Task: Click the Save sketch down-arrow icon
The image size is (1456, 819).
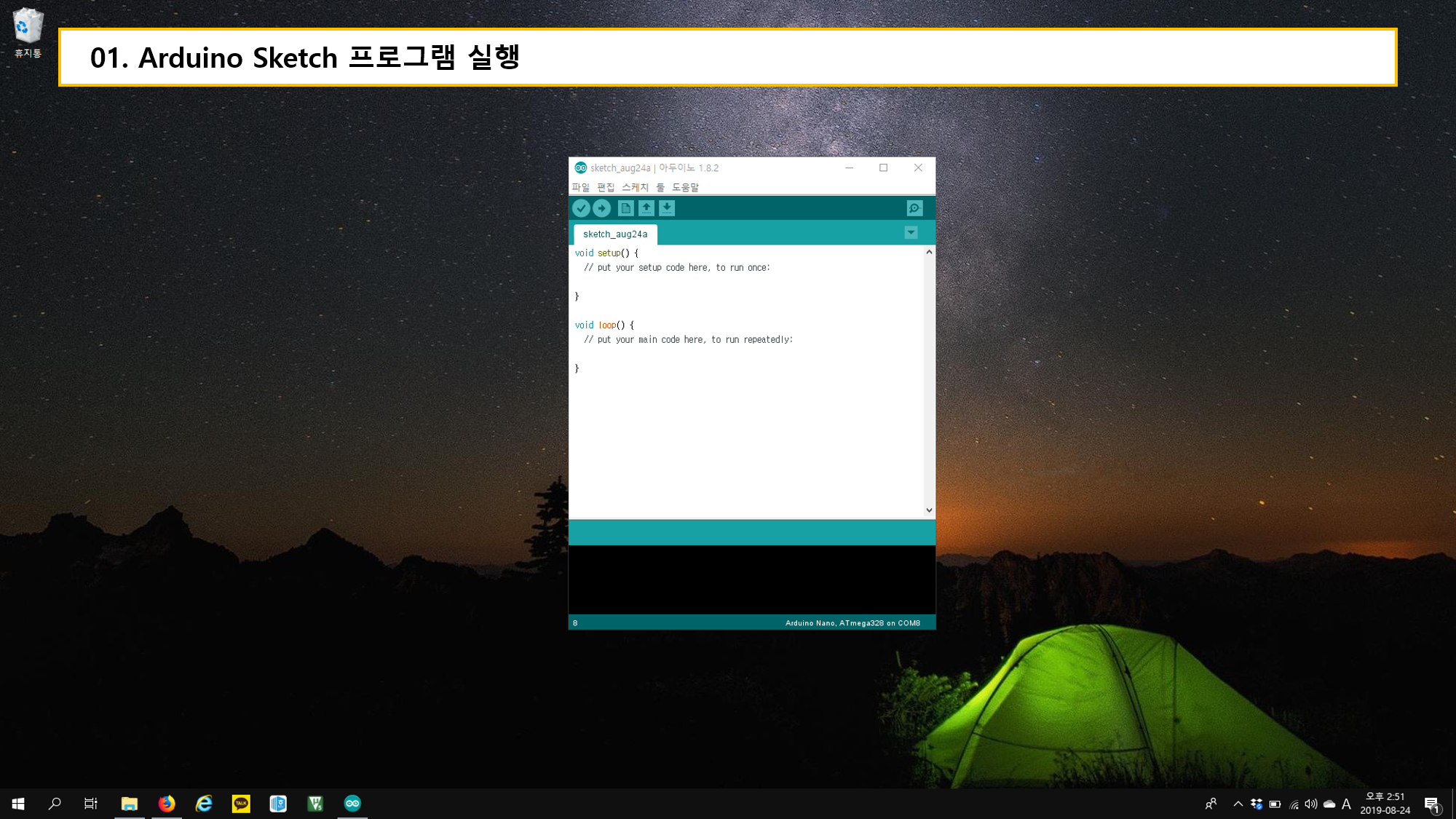Action: pos(667,208)
